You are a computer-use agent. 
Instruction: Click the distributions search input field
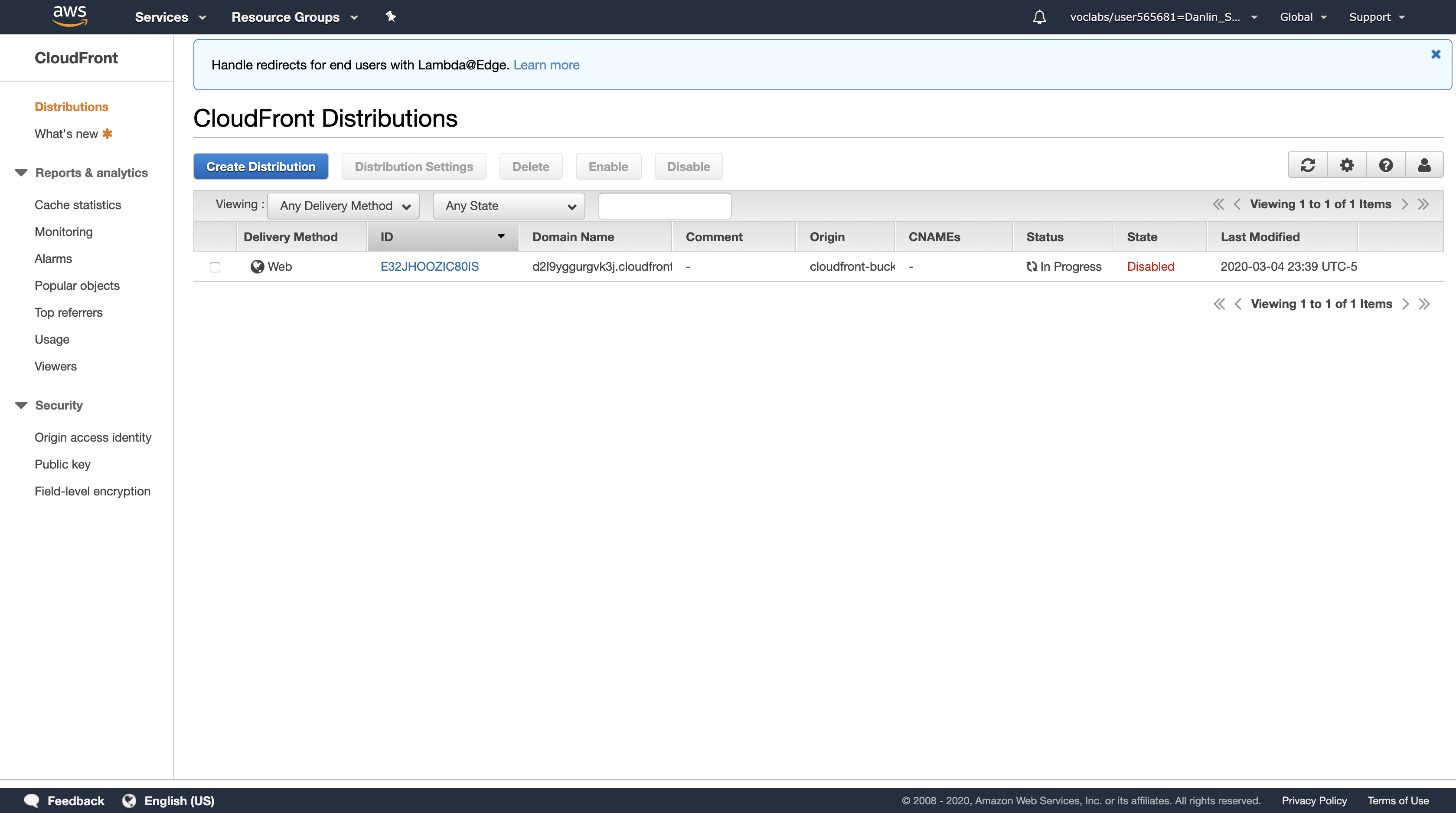point(665,206)
